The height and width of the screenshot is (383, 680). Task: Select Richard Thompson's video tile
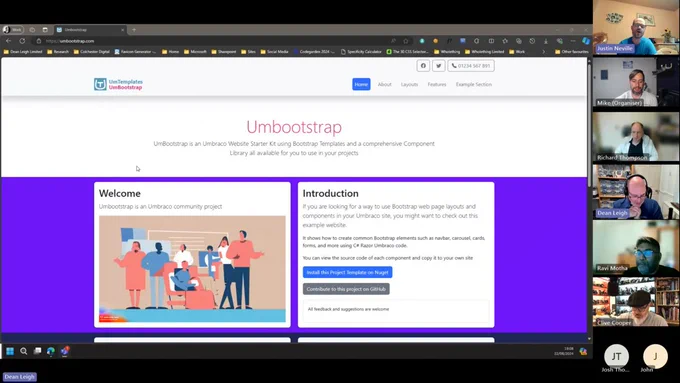(x=636, y=137)
